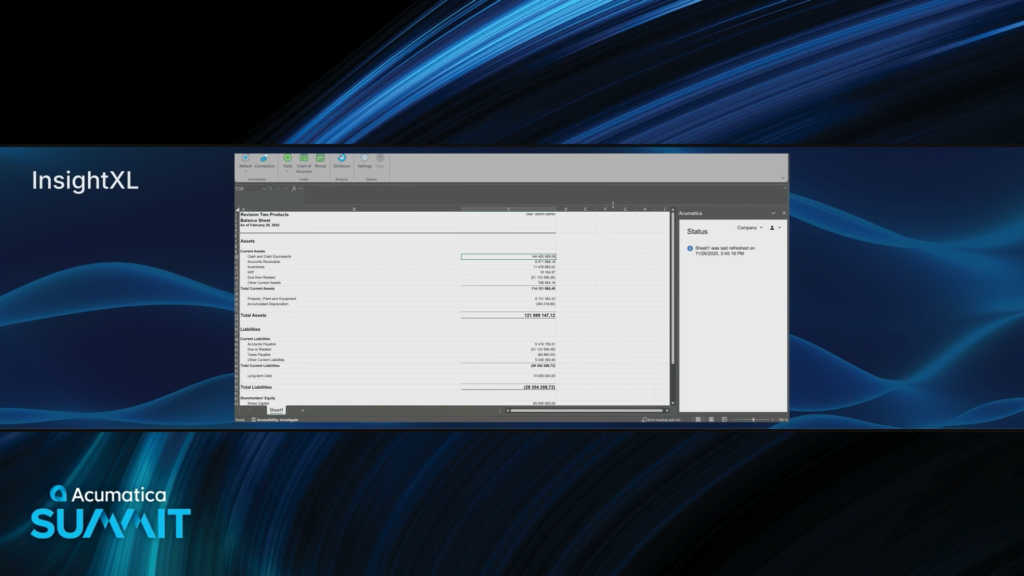Click the horizontal scrollbar below the sheet
Viewport: 1024px width, 576px height.
point(585,410)
